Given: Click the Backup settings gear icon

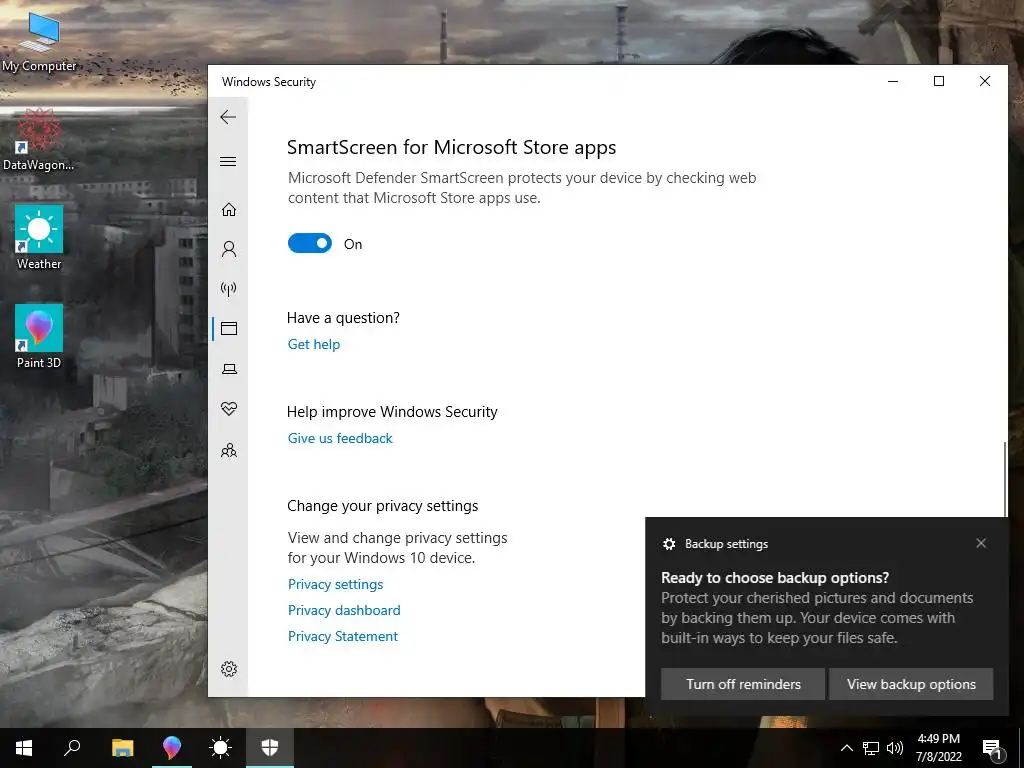Looking at the screenshot, I should (669, 544).
